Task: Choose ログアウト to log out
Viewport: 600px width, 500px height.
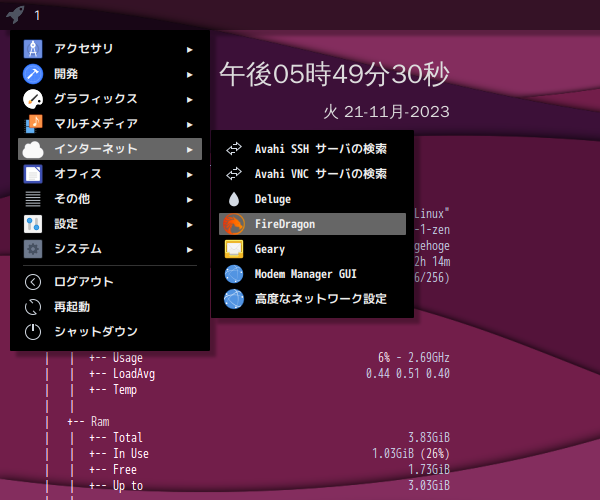Action: coord(110,282)
